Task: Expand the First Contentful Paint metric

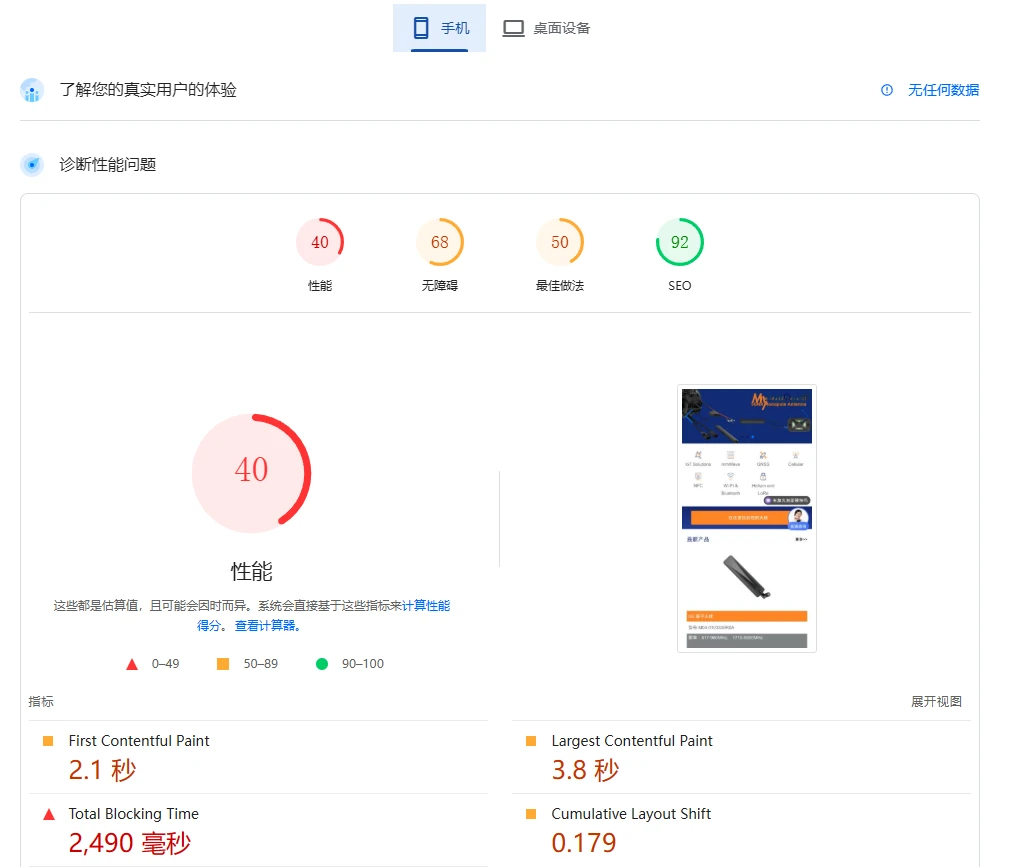Action: [139, 741]
